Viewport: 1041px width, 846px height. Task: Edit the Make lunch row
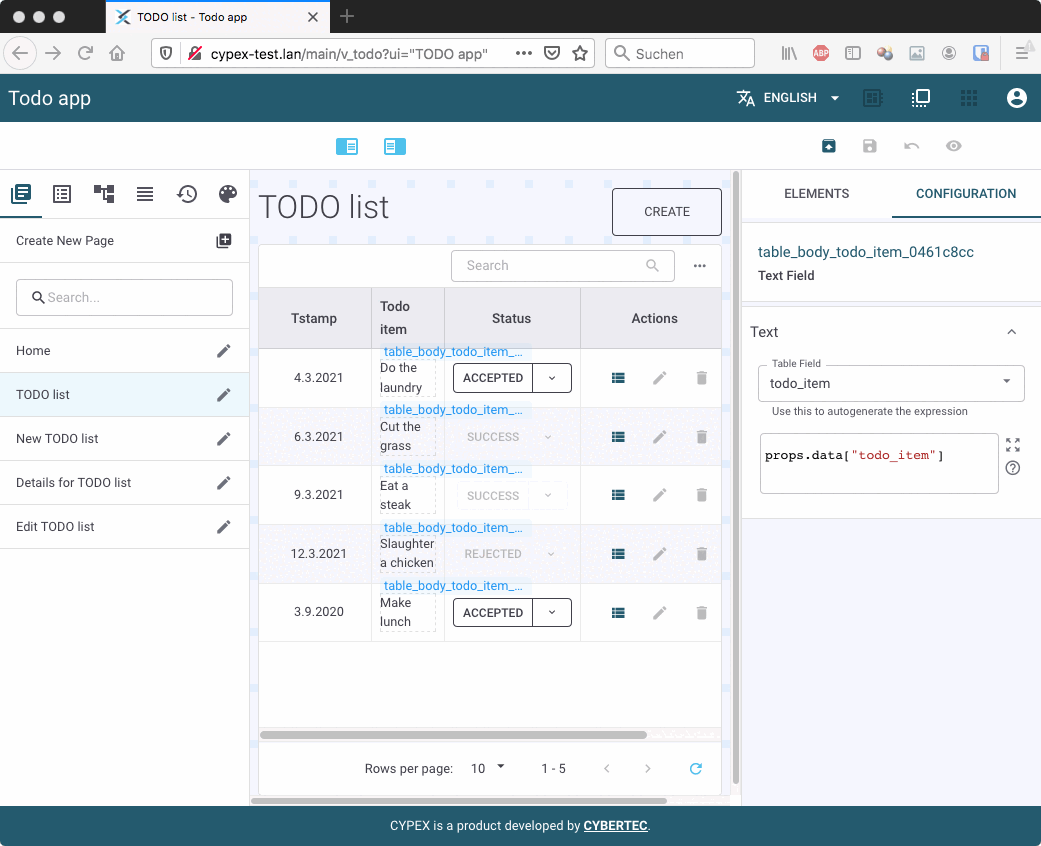(659, 612)
